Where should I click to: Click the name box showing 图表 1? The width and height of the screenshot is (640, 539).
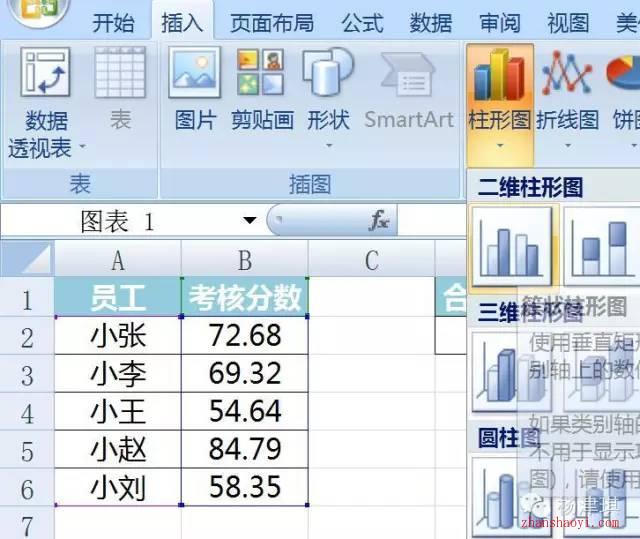pos(118,221)
